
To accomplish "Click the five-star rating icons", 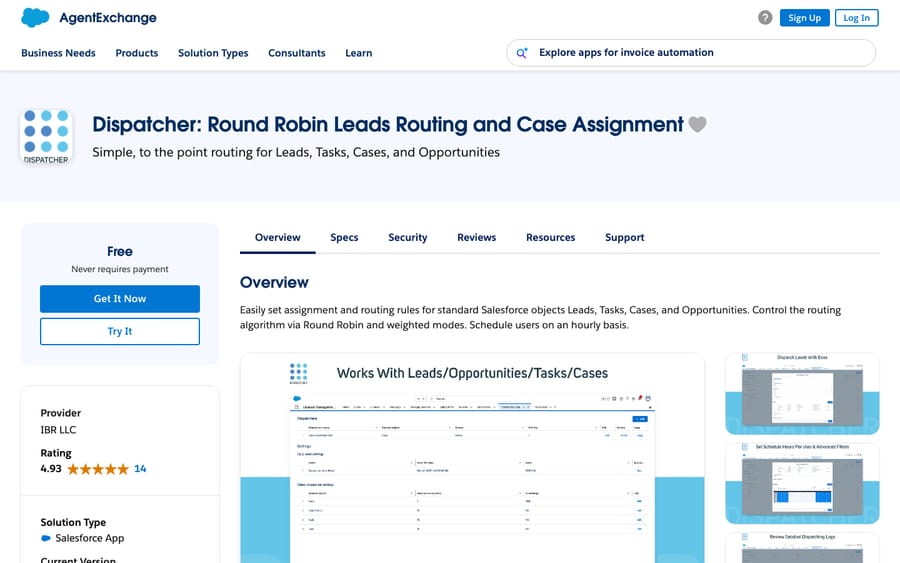I will click(x=98, y=469).
